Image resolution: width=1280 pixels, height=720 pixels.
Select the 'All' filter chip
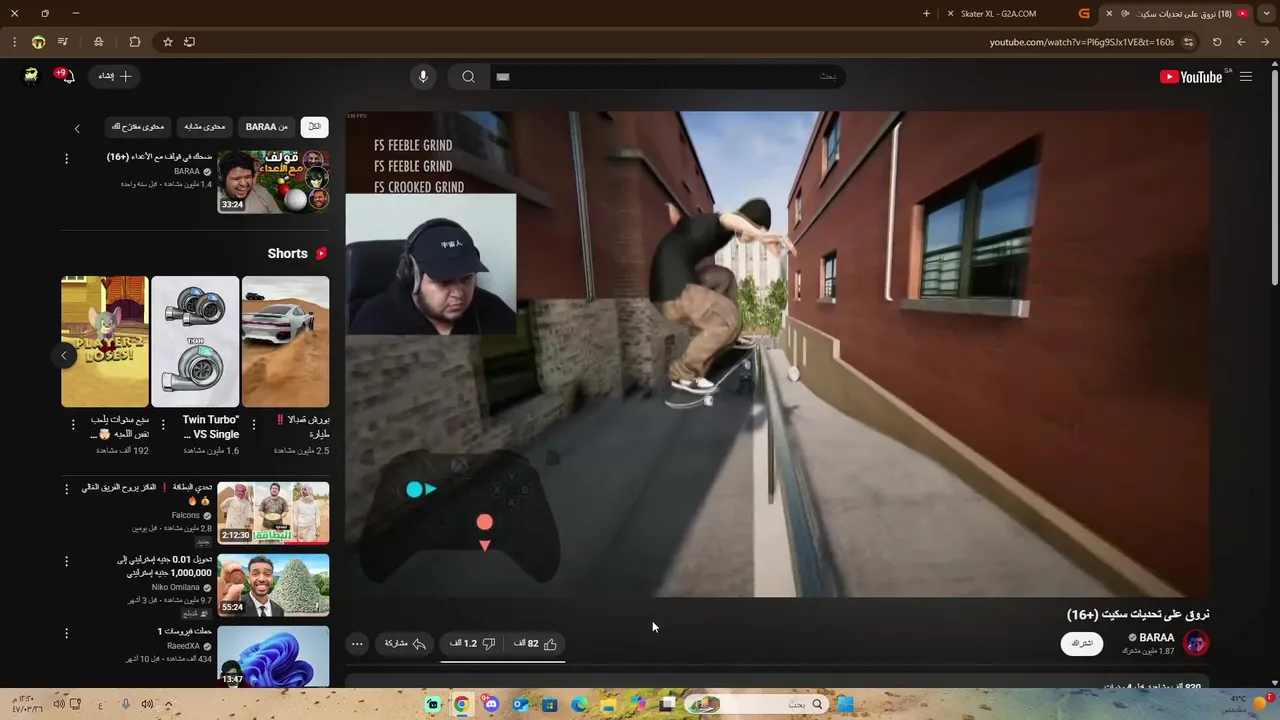pyautogui.click(x=315, y=127)
